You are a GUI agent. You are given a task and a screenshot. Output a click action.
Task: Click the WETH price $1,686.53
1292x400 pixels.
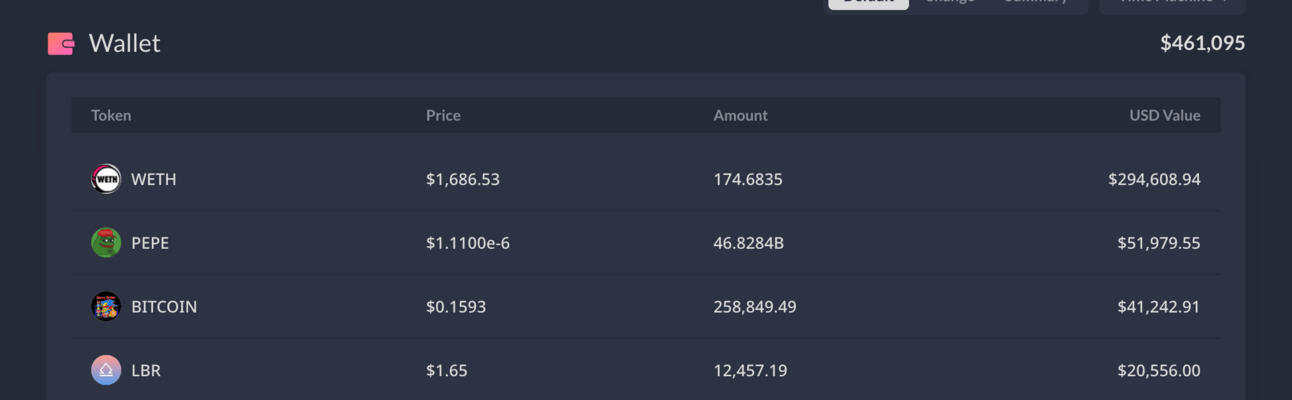[463, 180]
